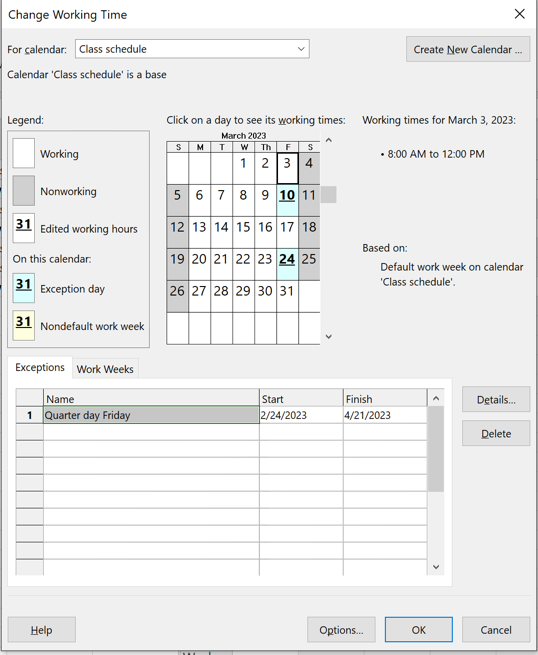Click the W column header in calendar
The height and width of the screenshot is (655, 538).
tap(244, 147)
